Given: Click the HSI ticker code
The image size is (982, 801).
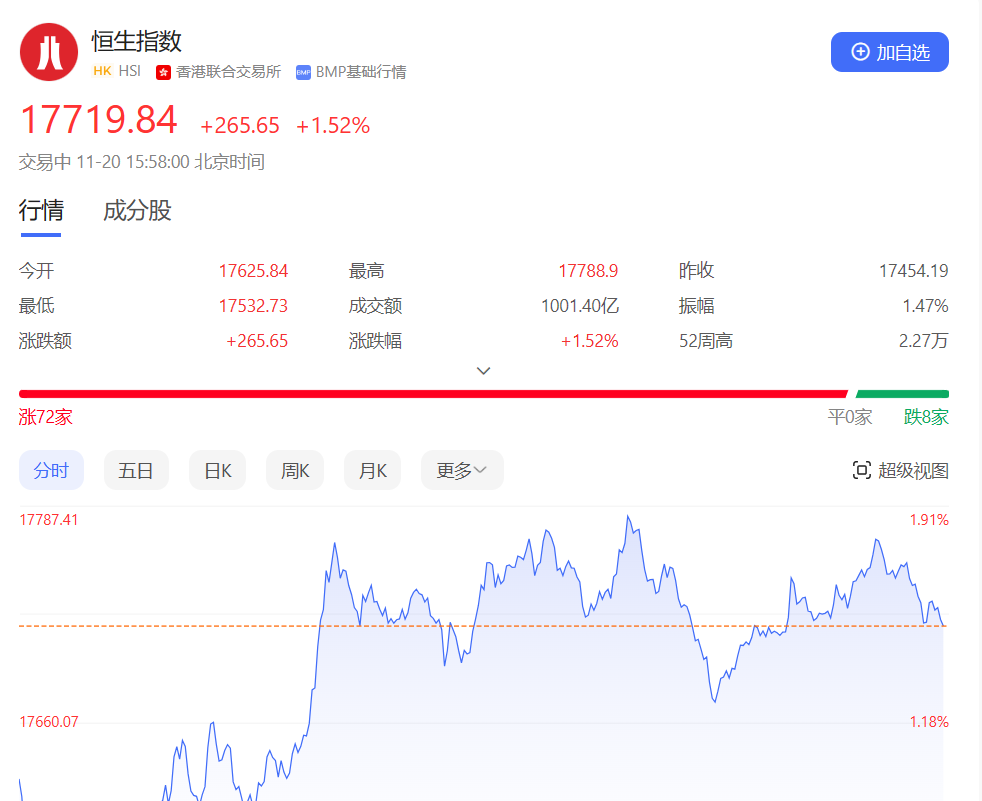Looking at the screenshot, I should tap(130, 71).
